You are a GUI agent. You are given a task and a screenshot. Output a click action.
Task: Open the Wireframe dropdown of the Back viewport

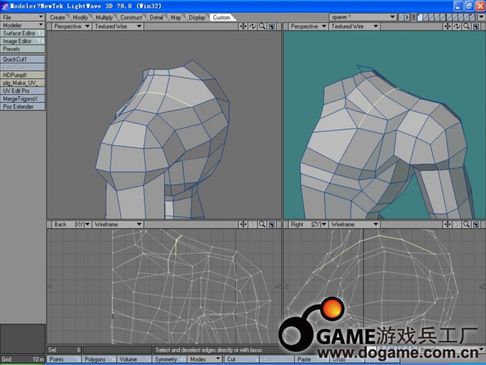click(118, 224)
